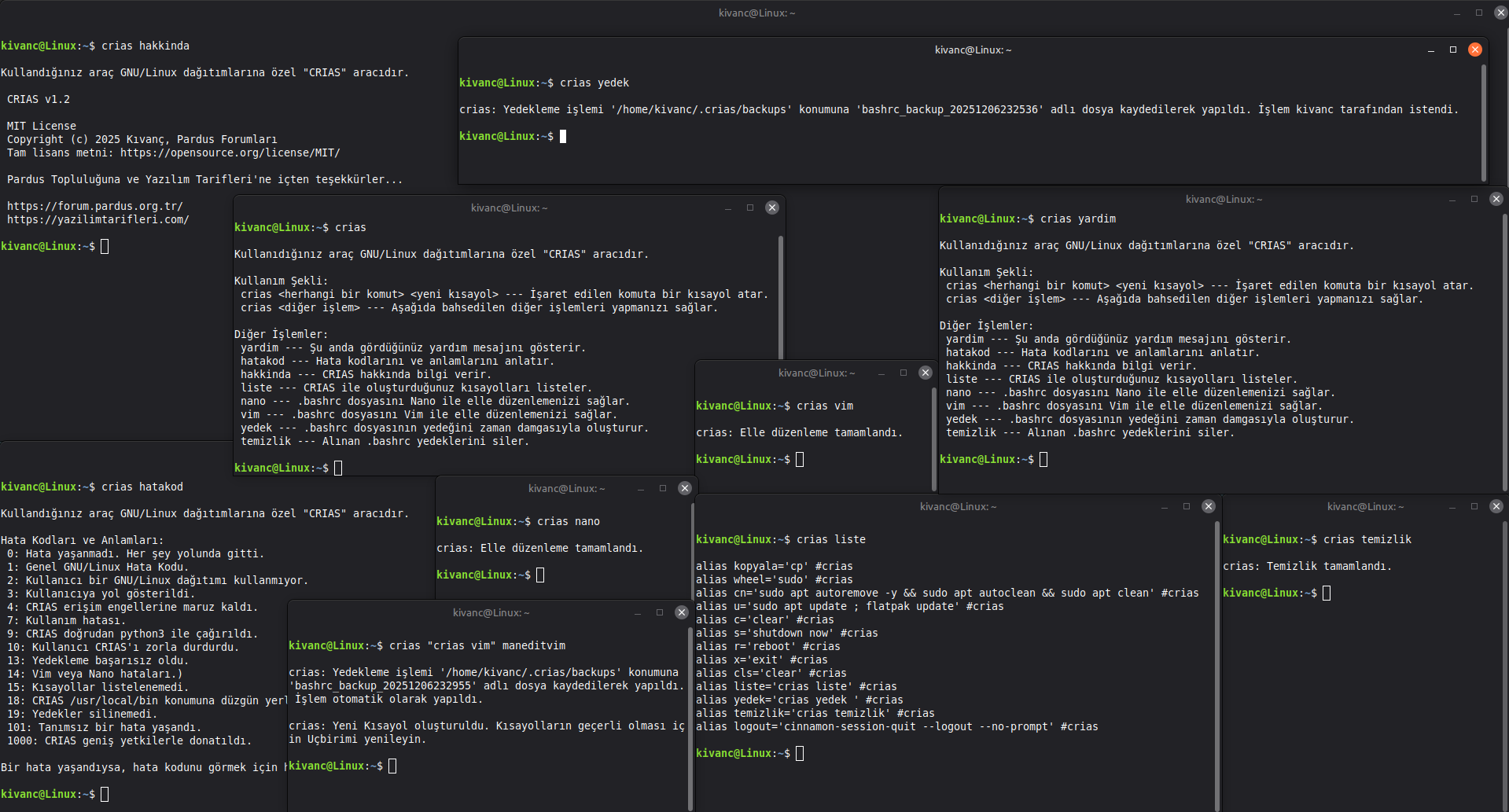The image size is (1509, 812).
Task: Minimize the 'crias vim' terminal window
Action: coord(881,373)
